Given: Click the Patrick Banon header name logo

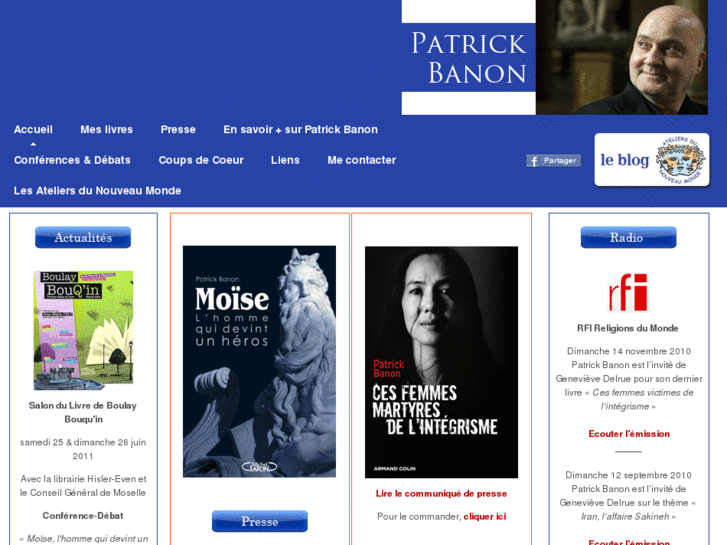Looking at the screenshot, I should 468,58.
